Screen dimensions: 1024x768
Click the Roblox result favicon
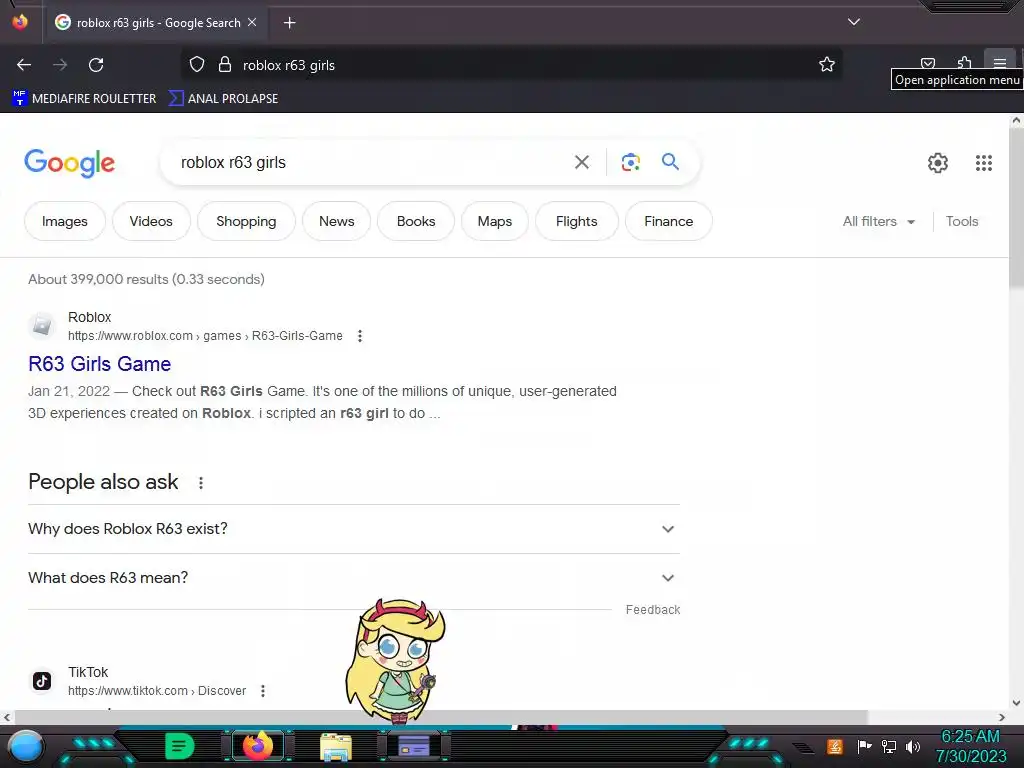(42, 325)
